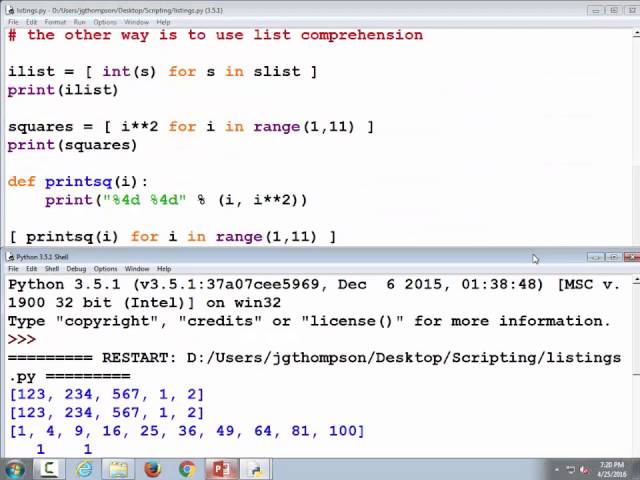Click the '>>>' prompt in the shell

(x=22, y=340)
